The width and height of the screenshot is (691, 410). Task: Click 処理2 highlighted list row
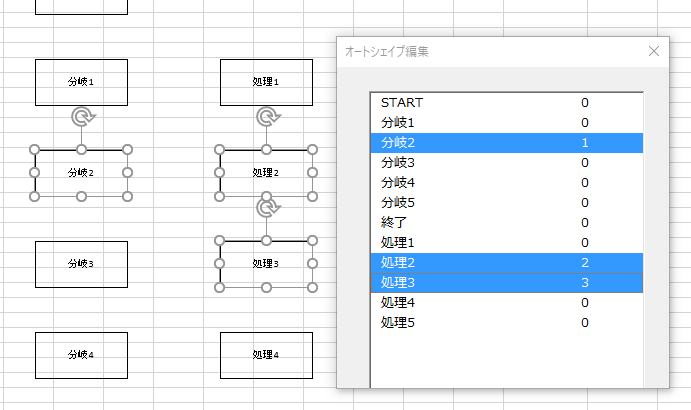[x=507, y=263]
